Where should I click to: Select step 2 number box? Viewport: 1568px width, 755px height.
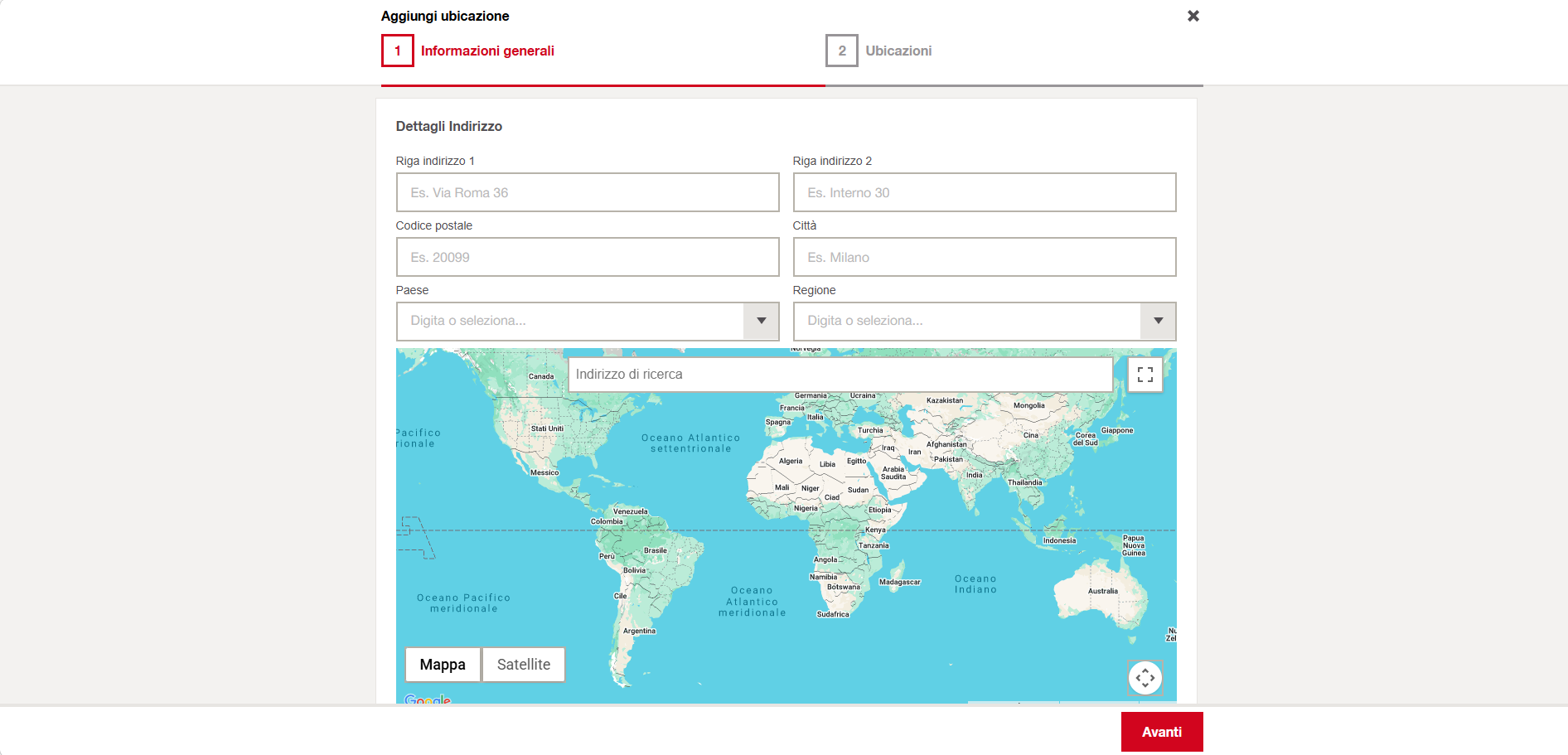click(x=841, y=51)
